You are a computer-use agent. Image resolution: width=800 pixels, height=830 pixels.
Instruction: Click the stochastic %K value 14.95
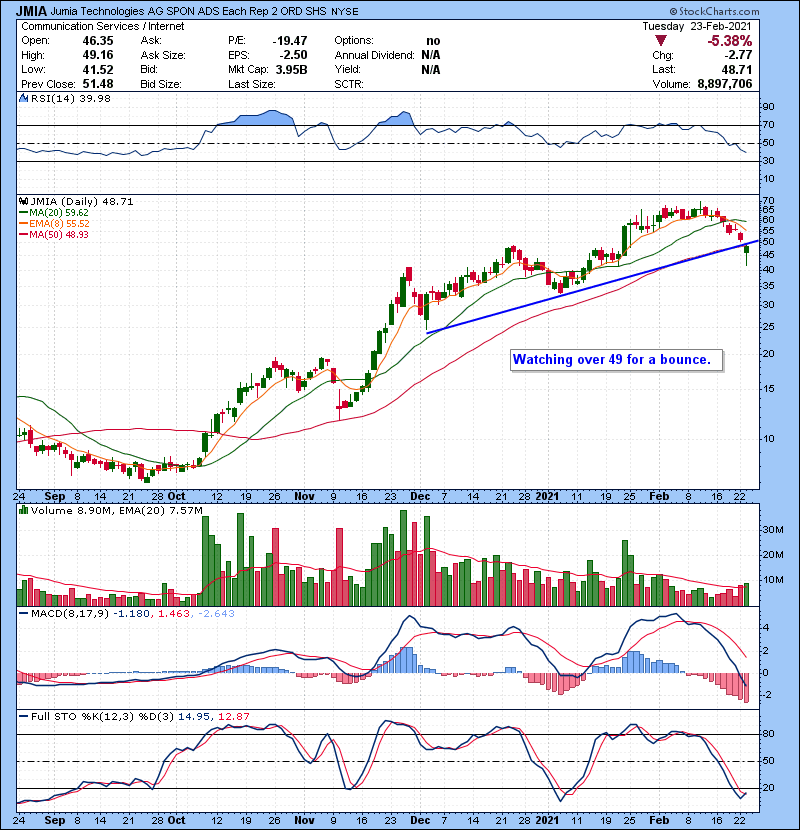[193, 716]
